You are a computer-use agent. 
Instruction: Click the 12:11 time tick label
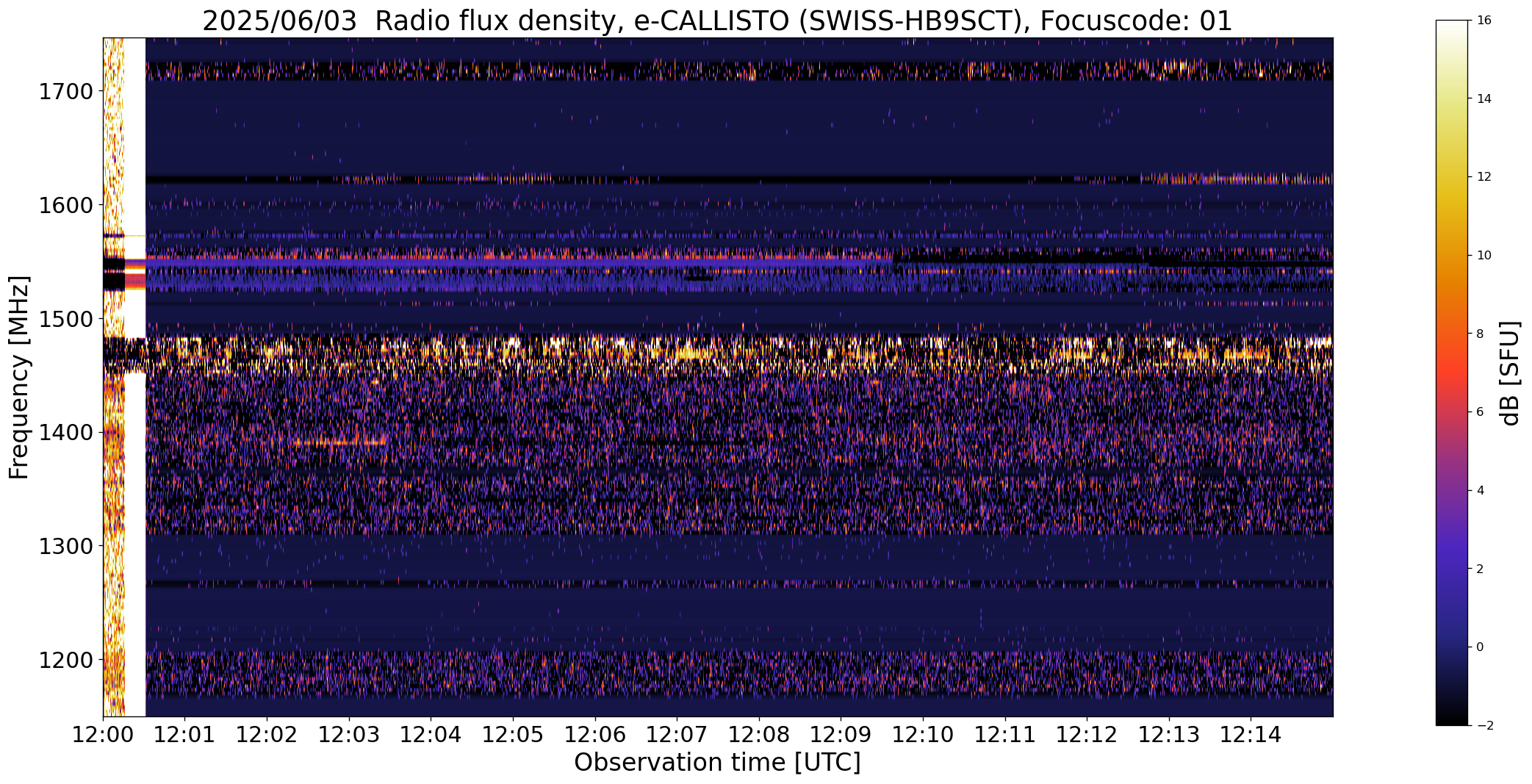pyautogui.click(x=1005, y=734)
